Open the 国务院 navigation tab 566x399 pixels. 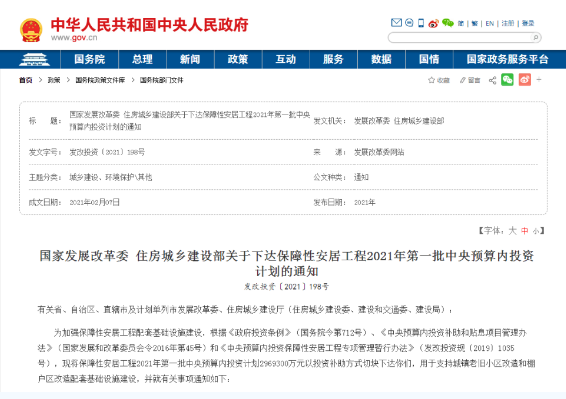tap(90, 59)
